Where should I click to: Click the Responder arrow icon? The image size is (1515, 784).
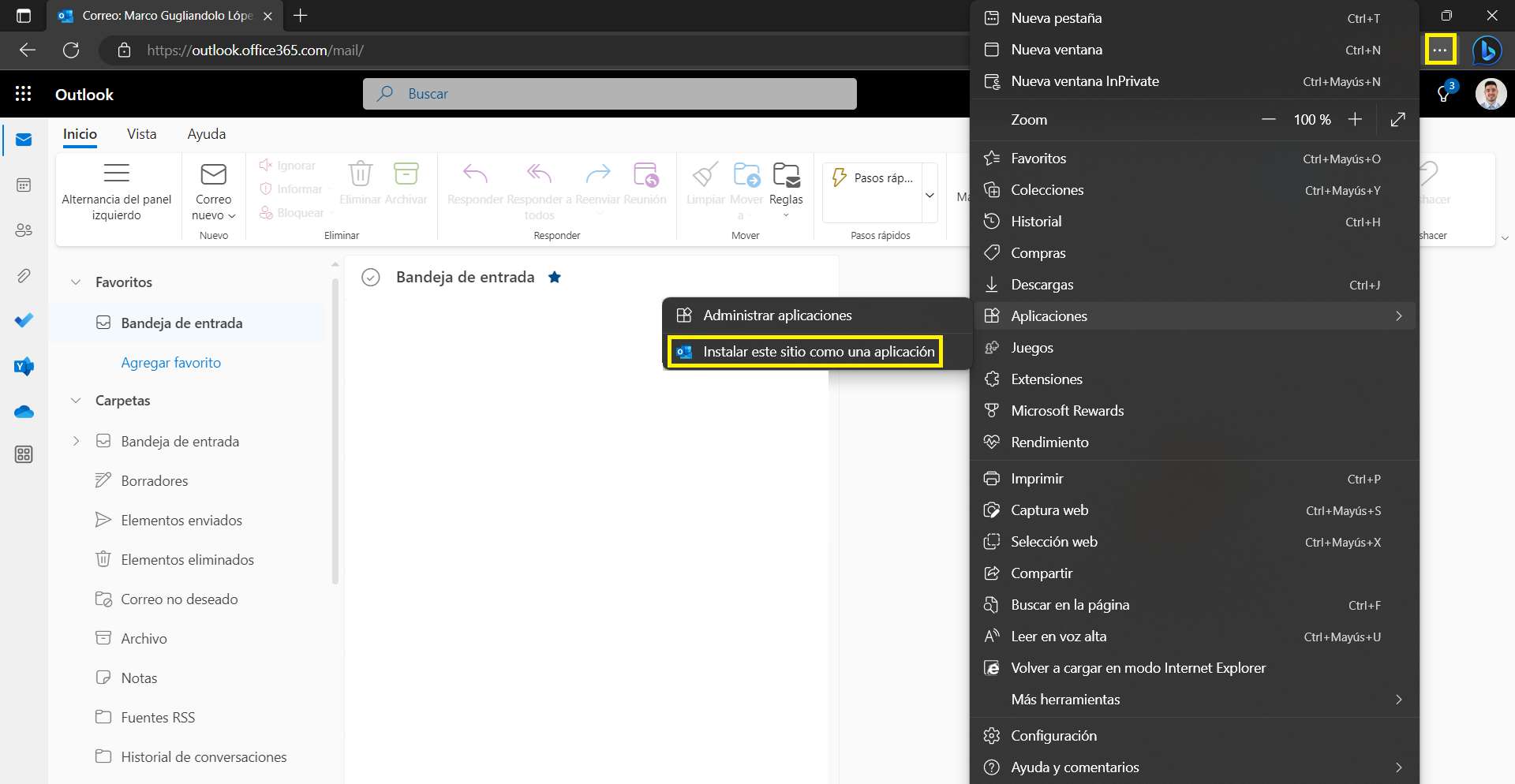coord(475,174)
